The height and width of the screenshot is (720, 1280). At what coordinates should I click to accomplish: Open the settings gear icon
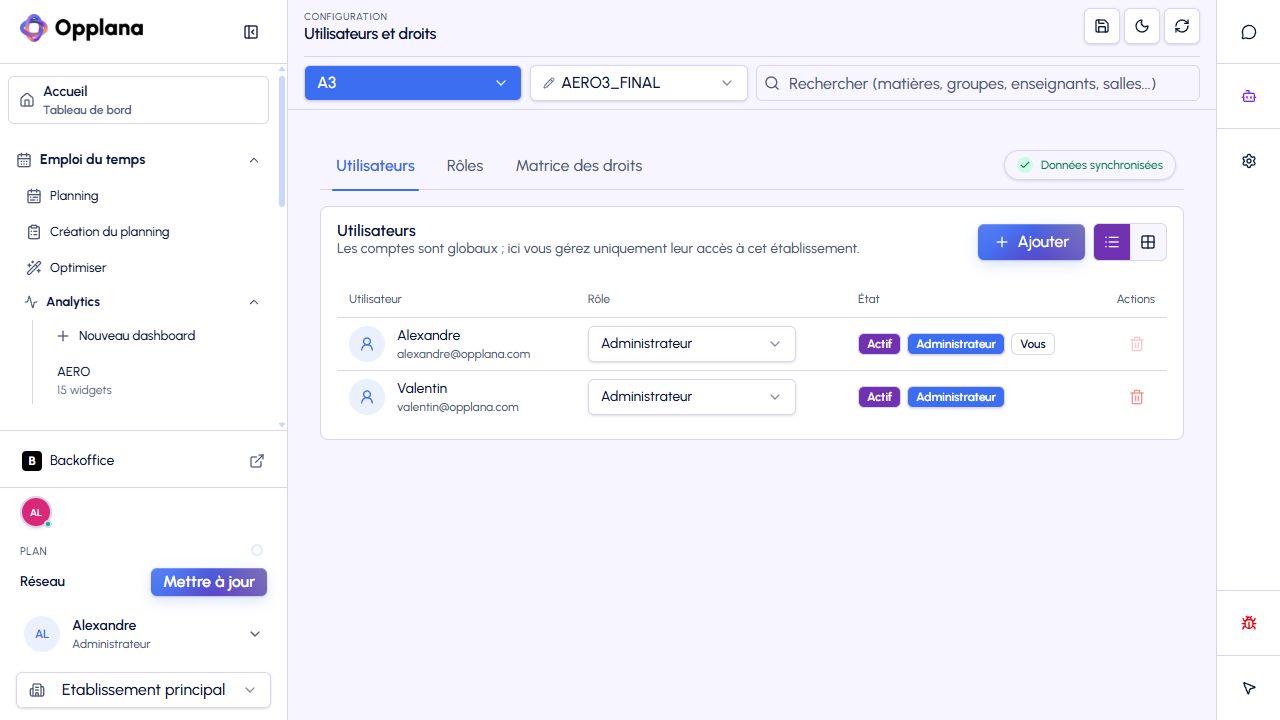[x=1249, y=161]
